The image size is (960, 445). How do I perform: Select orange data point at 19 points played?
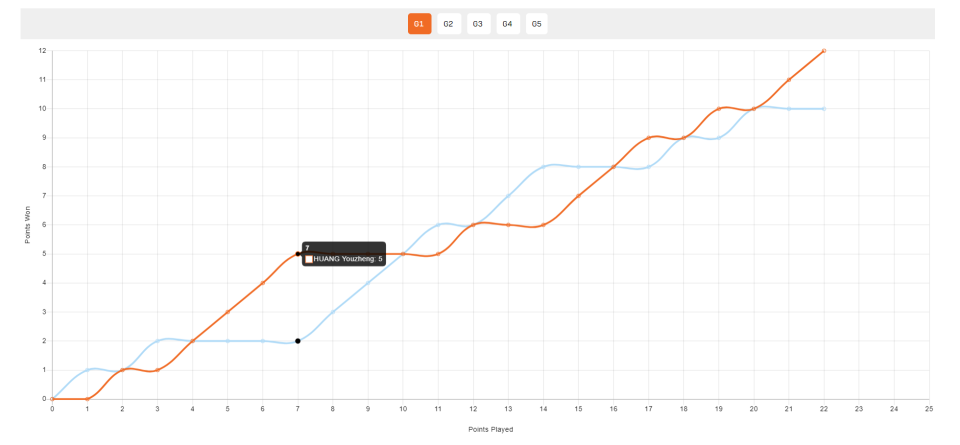coord(719,108)
